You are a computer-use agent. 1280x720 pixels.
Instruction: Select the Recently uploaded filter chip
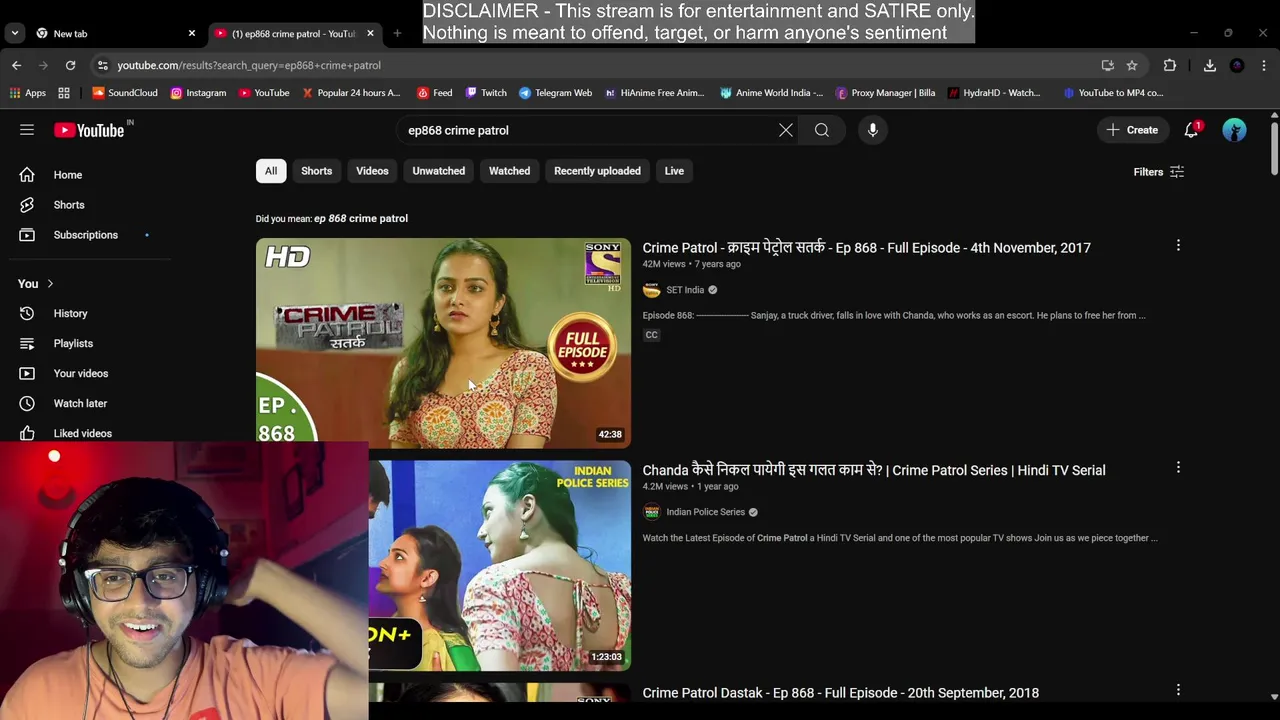point(597,171)
